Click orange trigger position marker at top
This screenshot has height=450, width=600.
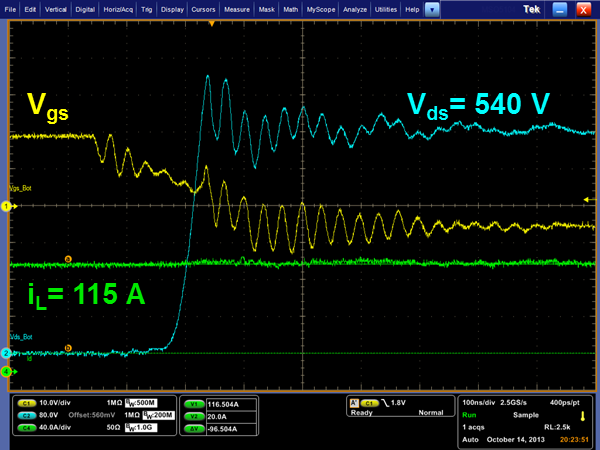211,22
